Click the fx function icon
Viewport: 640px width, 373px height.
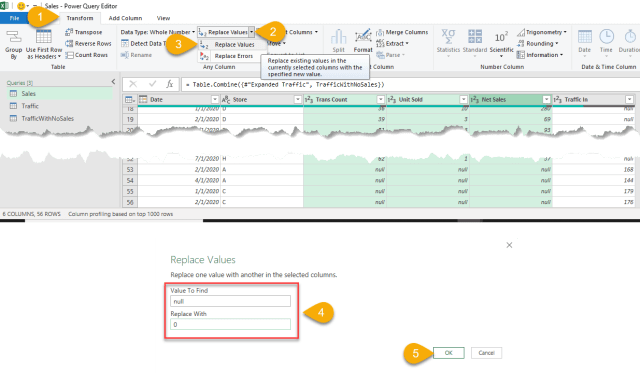(x=170, y=84)
